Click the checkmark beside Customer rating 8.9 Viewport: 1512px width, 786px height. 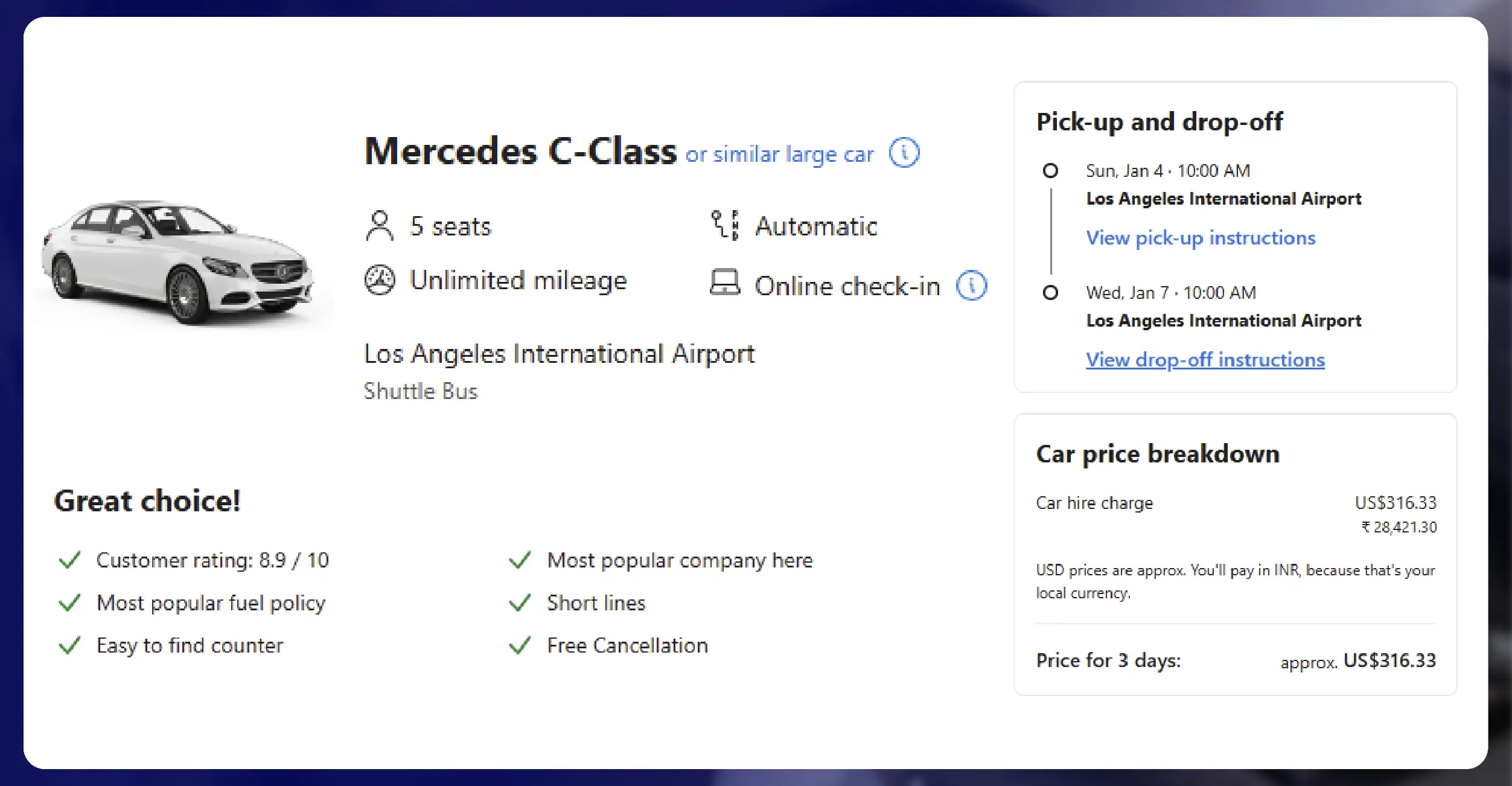pos(70,560)
